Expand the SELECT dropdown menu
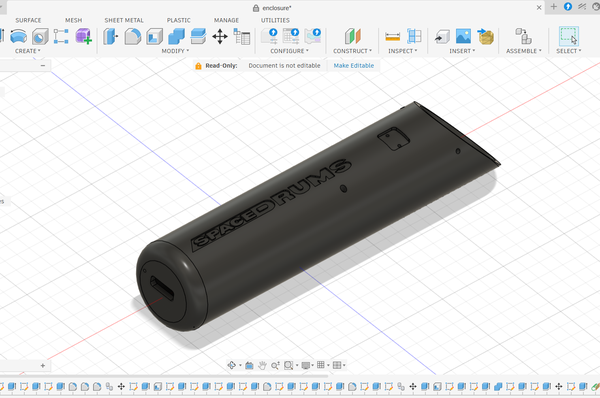 pos(569,51)
